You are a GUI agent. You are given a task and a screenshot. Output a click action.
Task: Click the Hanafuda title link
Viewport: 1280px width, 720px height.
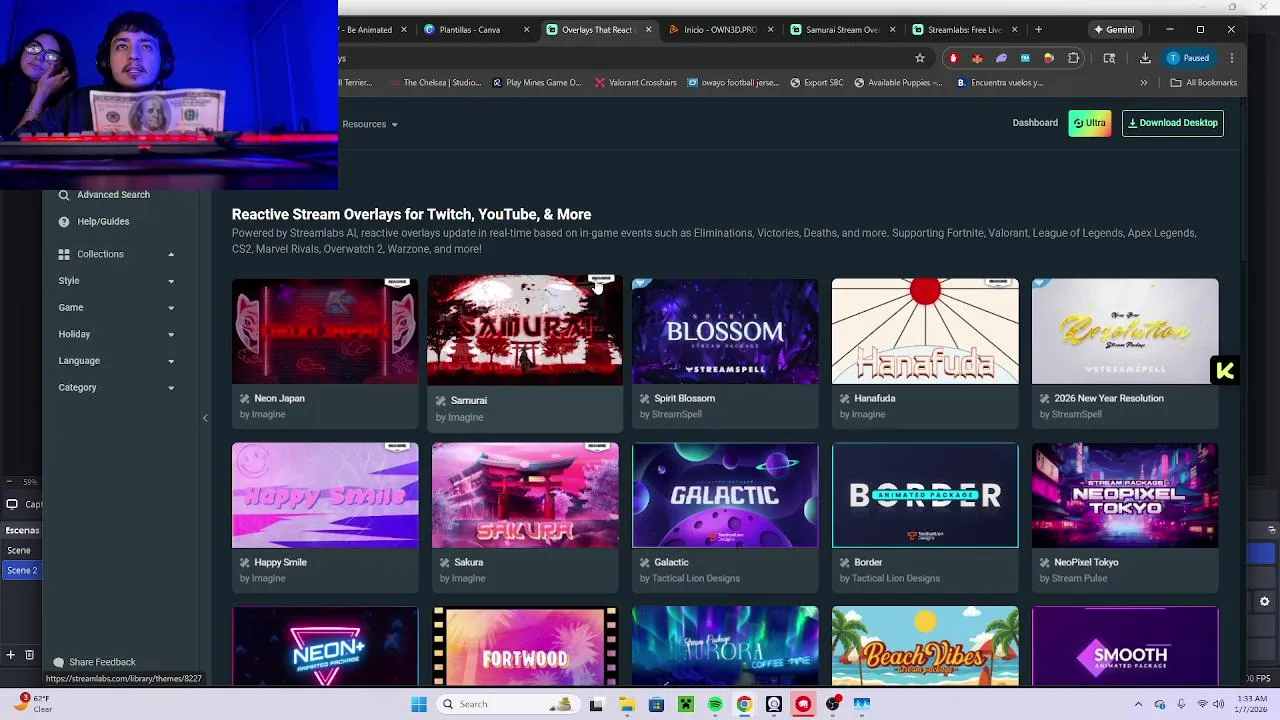coord(874,398)
